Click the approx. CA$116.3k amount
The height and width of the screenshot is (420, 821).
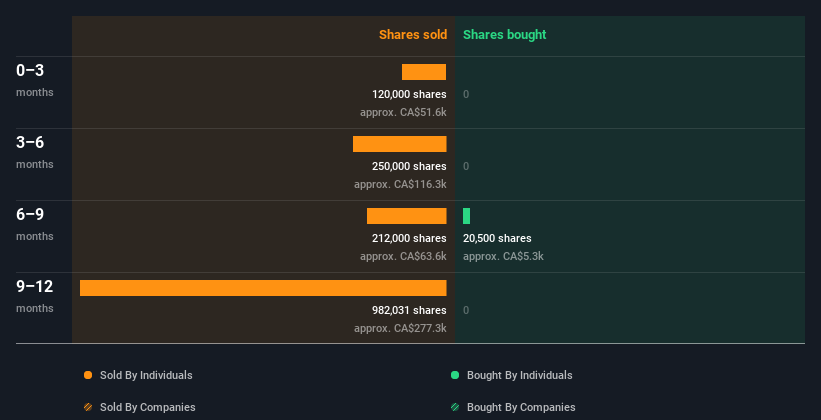point(400,184)
